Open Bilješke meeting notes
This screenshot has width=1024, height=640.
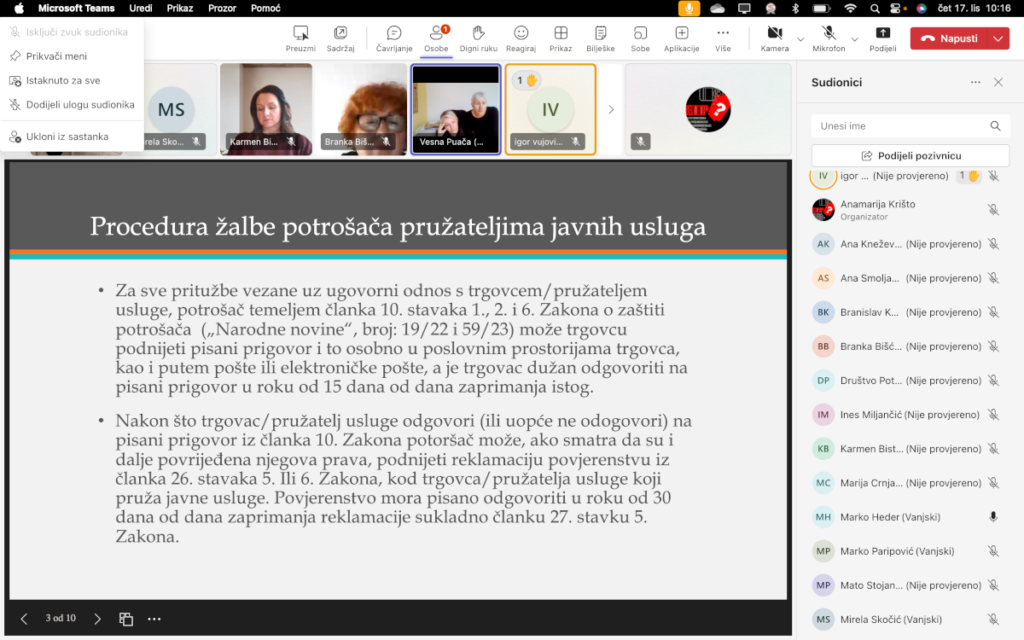pos(600,39)
